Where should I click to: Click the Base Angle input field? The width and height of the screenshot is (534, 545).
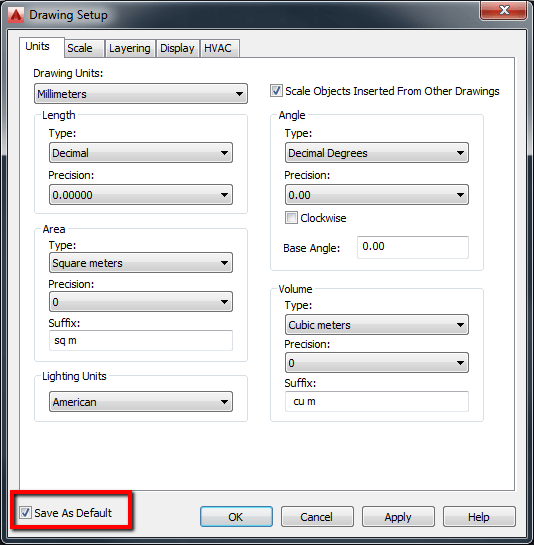(x=413, y=247)
